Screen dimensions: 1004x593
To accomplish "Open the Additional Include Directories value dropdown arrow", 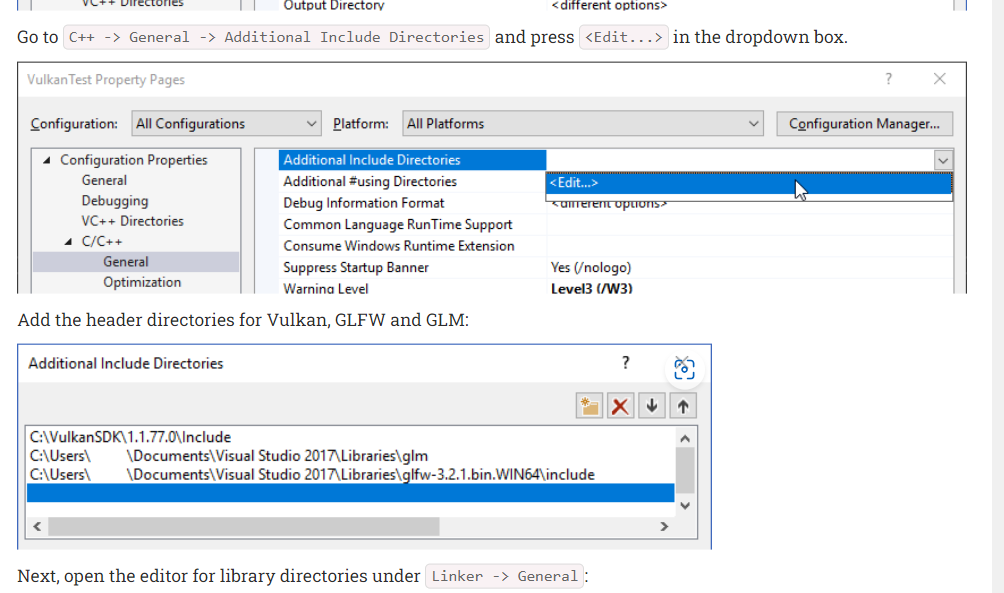I will [943, 160].
